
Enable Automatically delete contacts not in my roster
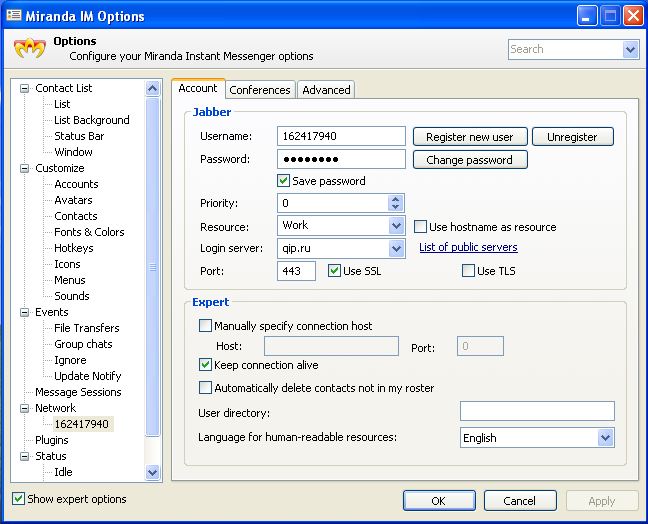205,388
